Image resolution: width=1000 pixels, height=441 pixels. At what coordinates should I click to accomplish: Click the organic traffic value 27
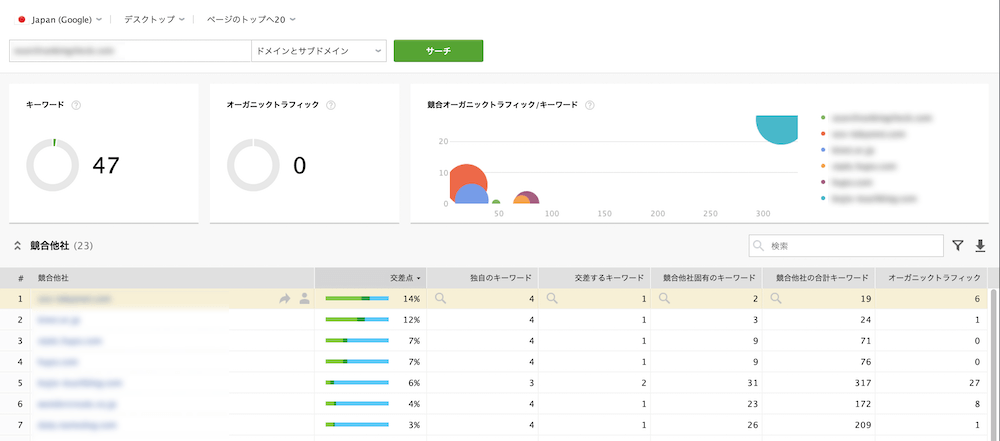click(975, 382)
